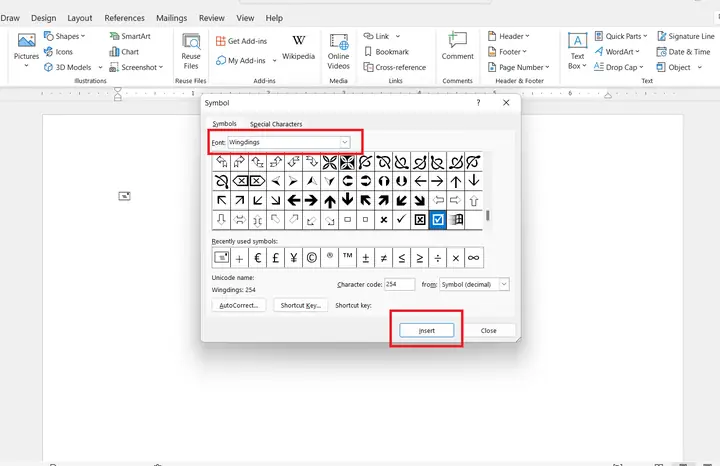Select the boxed X symbol
720x466 pixels.
pyautogui.click(x=420, y=220)
